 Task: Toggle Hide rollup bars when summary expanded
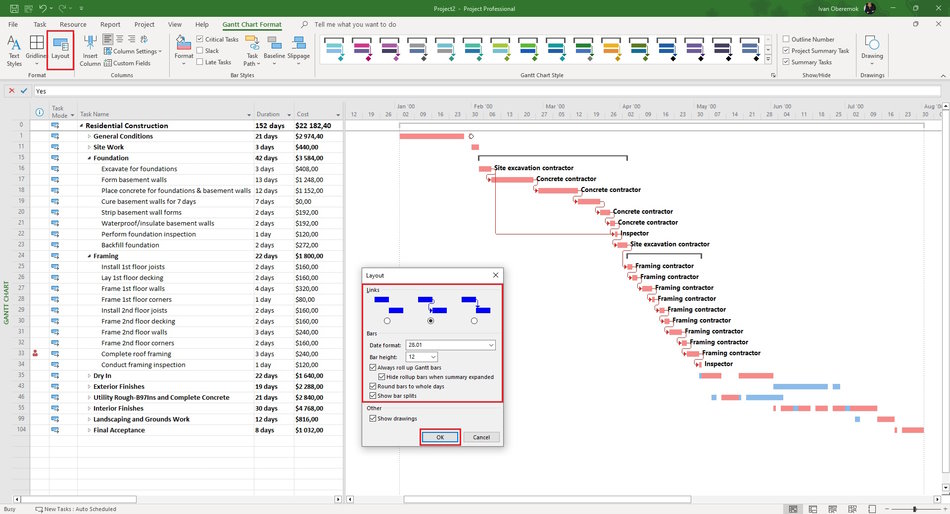pos(382,376)
